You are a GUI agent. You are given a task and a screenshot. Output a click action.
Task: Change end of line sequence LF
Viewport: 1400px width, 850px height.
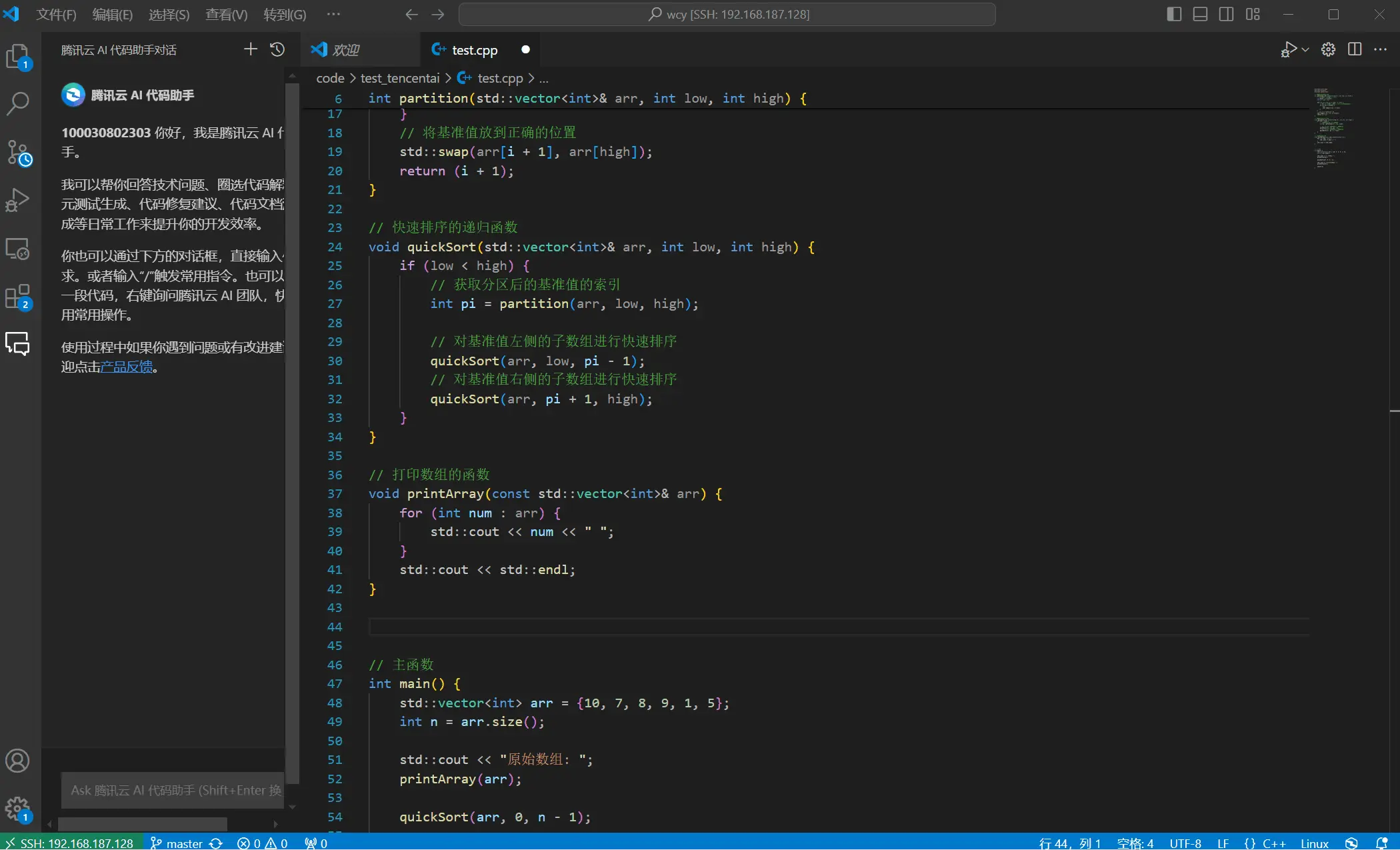pyautogui.click(x=1223, y=843)
